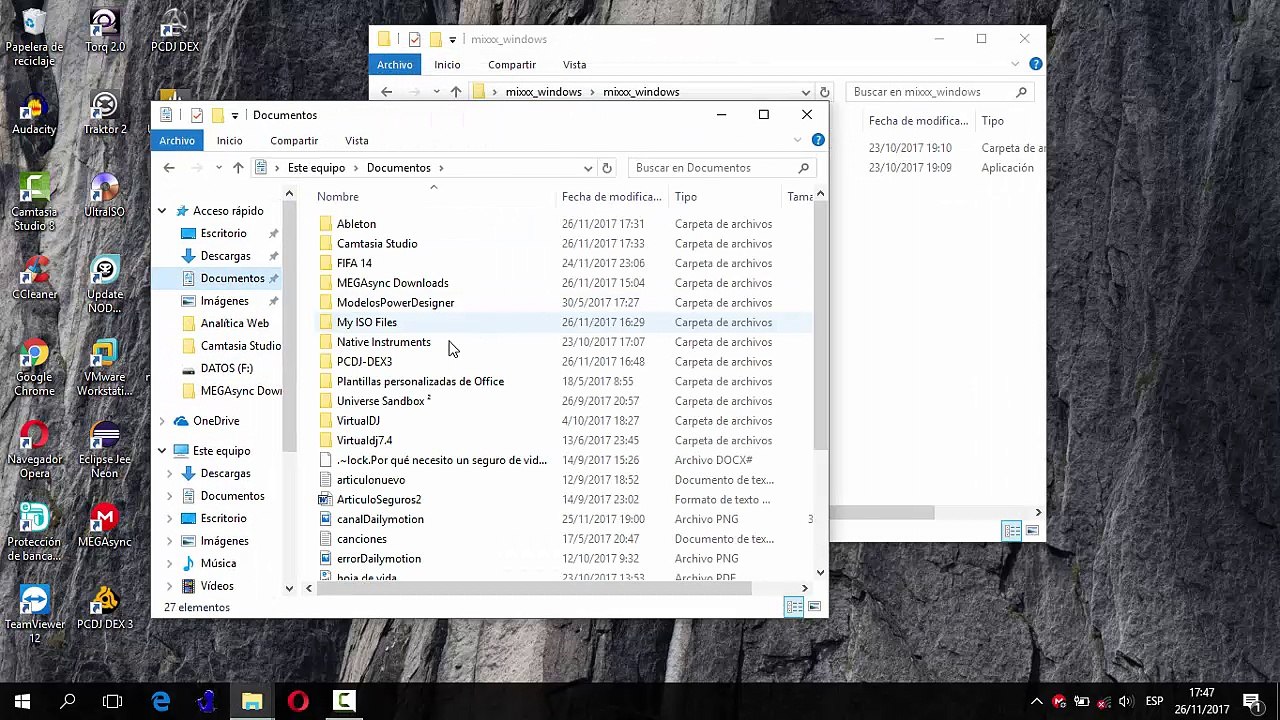Screen dimensions: 1280x720
Task: Open MEGAsync desktop shortcut
Action: click(x=105, y=526)
